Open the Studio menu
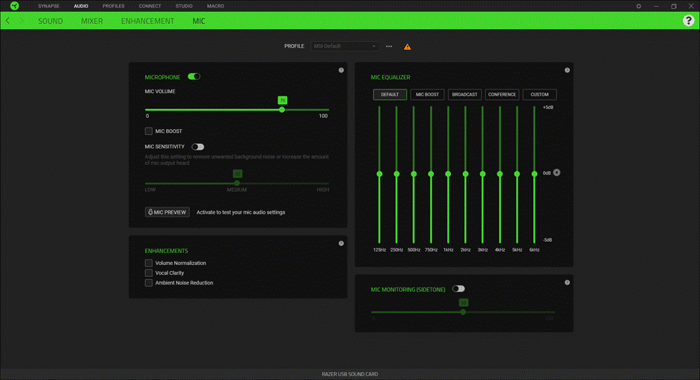Image resolution: width=700 pixels, height=380 pixels. (x=184, y=6)
